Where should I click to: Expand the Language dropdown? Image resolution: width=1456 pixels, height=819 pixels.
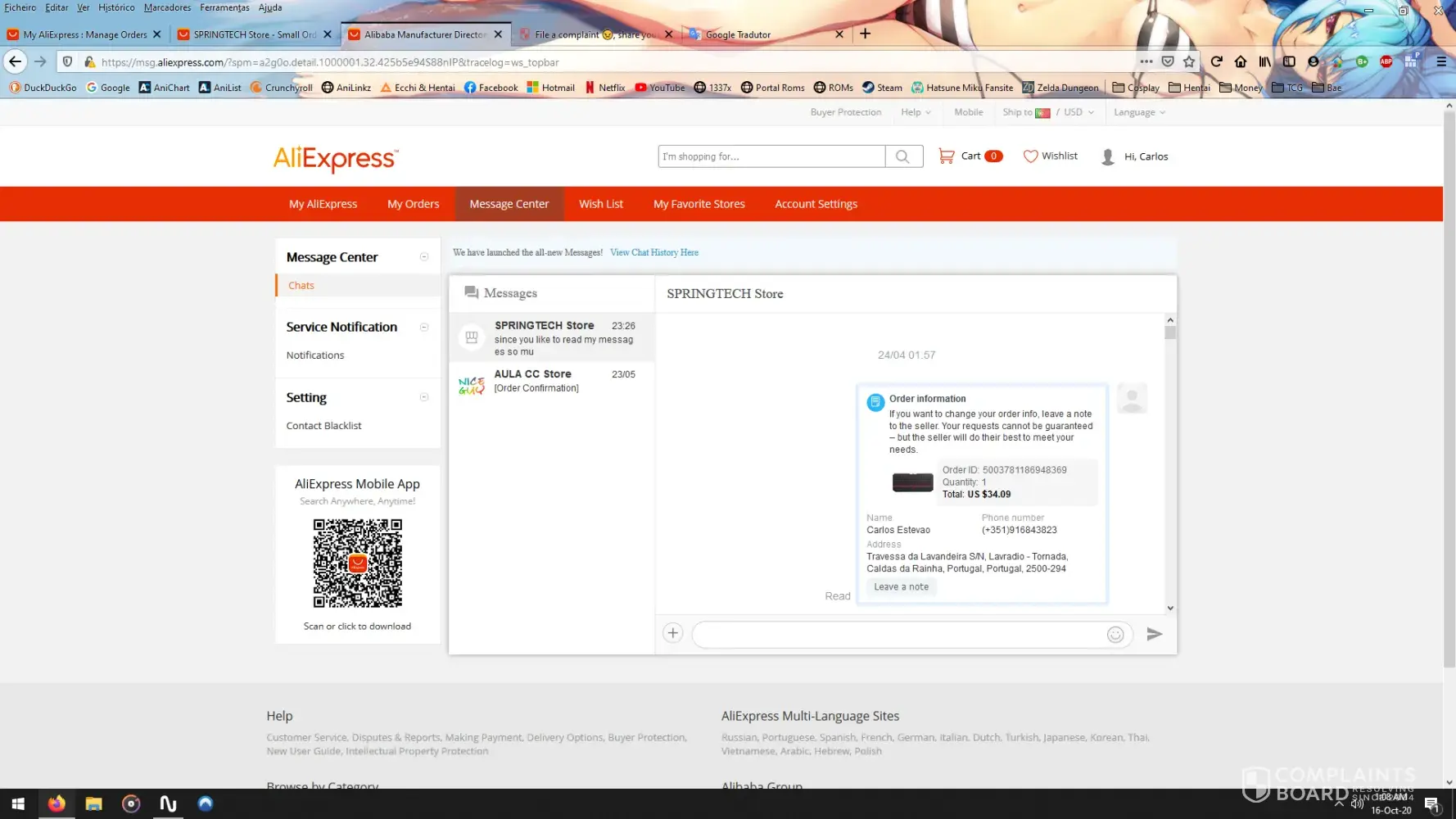point(1138,113)
